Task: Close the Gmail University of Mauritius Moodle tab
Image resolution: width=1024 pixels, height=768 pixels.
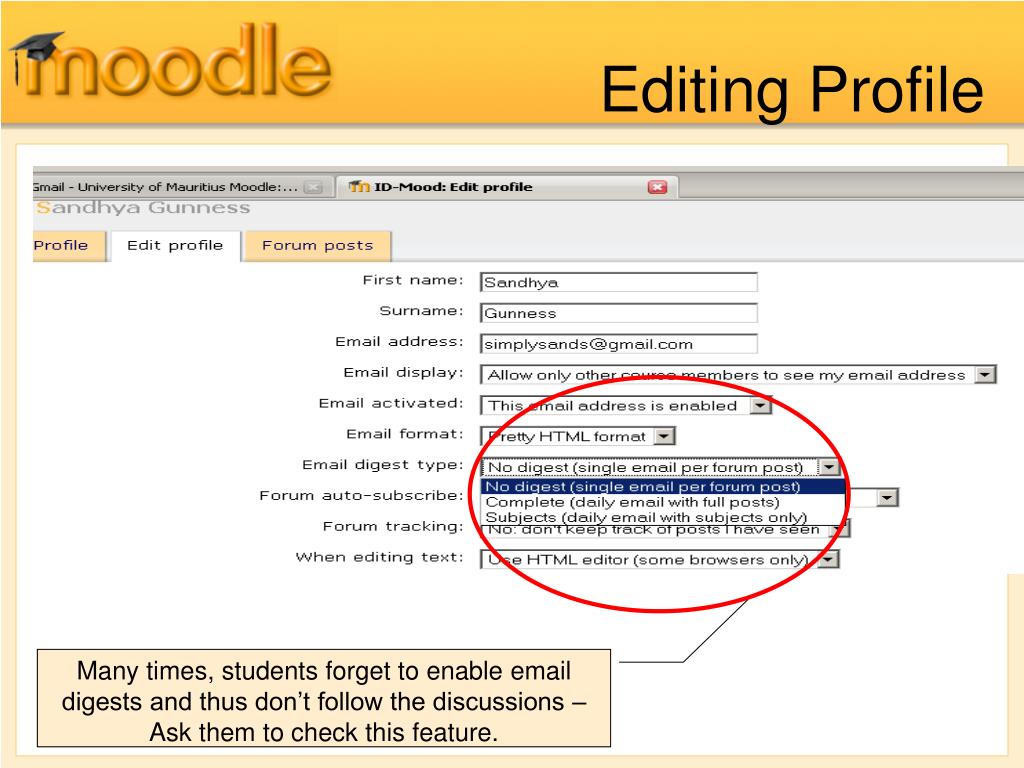Action: click(314, 187)
